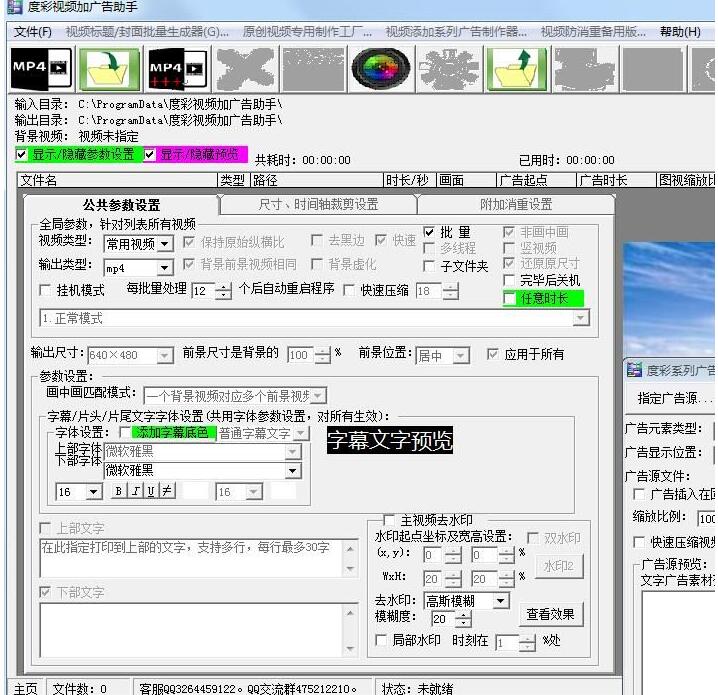The width and height of the screenshot is (718, 695).
Task: Select the 公共参数设置 tab
Action: tap(121, 205)
